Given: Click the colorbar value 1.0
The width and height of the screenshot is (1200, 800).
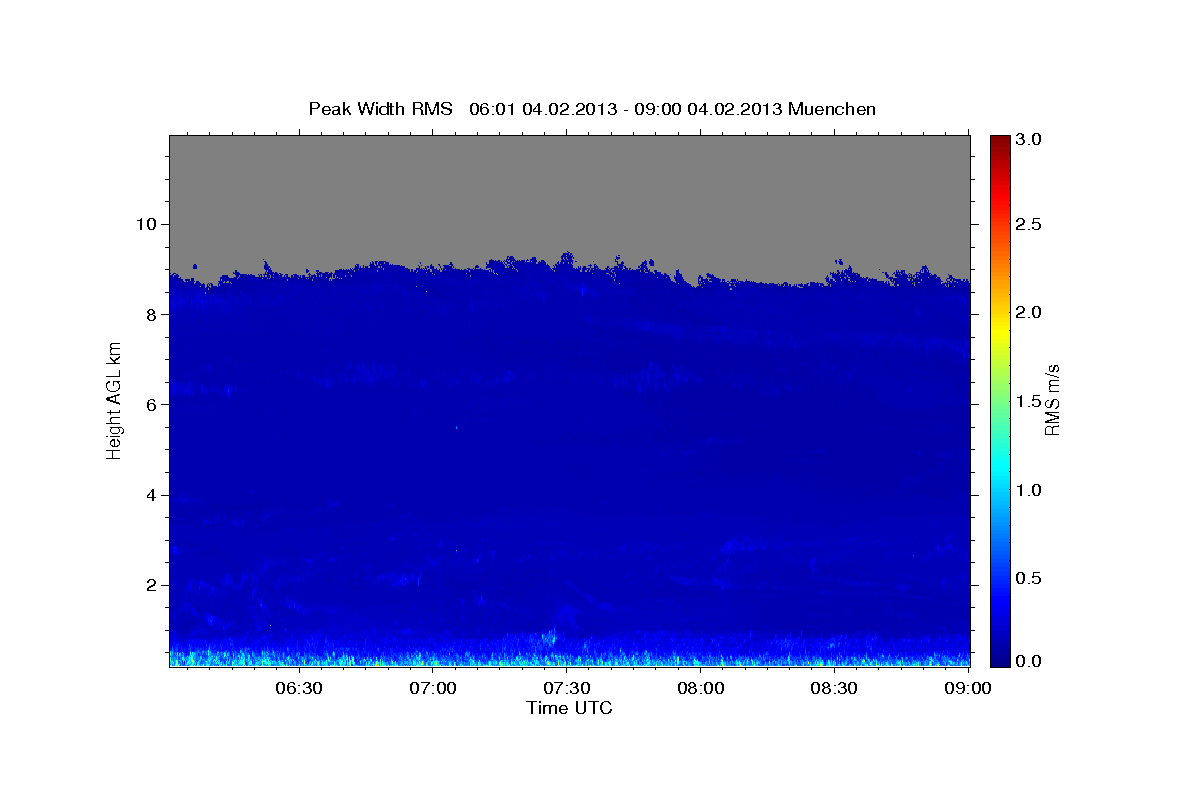Looking at the screenshot, I should 1029,490.
